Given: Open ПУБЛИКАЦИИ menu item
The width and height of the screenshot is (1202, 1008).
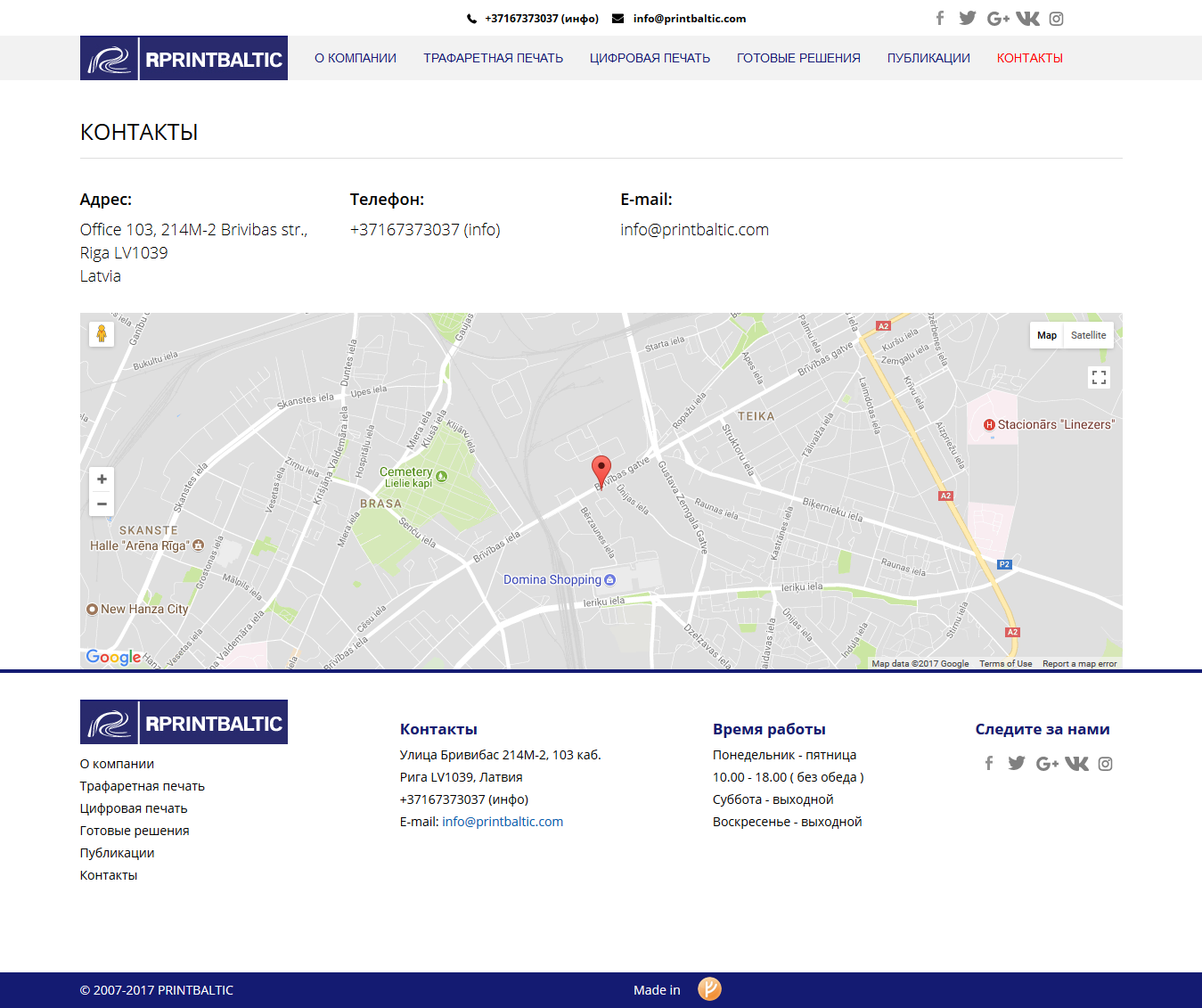Looking at the screenshot, I should [928, 58].
